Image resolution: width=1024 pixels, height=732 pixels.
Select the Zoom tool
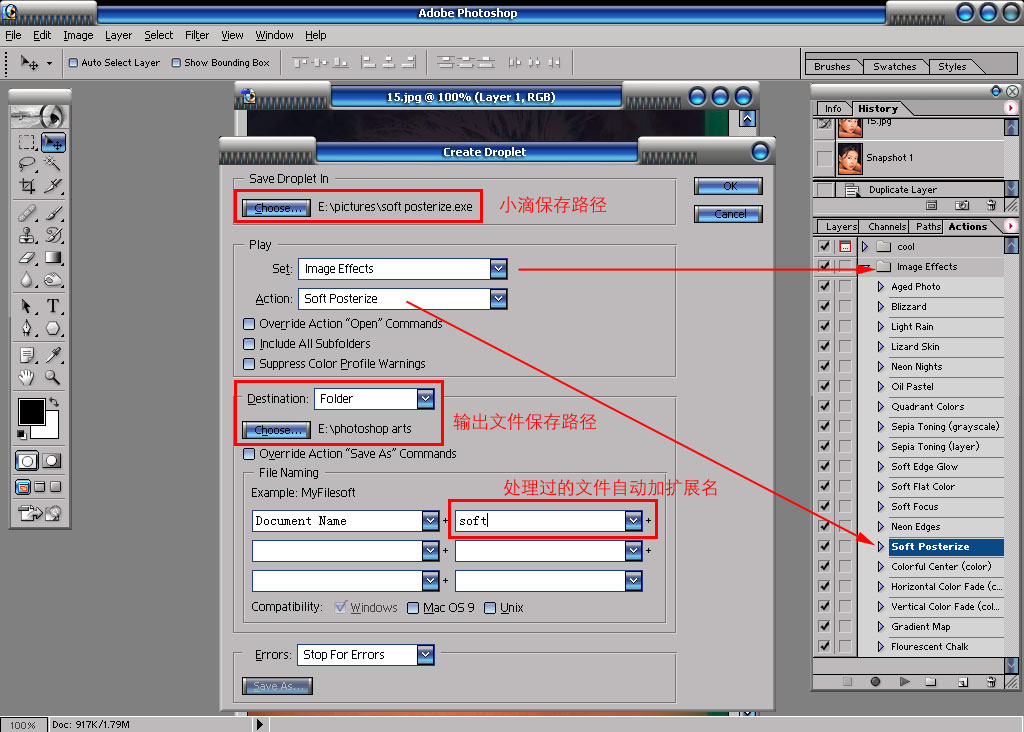[x=53, y=377]
